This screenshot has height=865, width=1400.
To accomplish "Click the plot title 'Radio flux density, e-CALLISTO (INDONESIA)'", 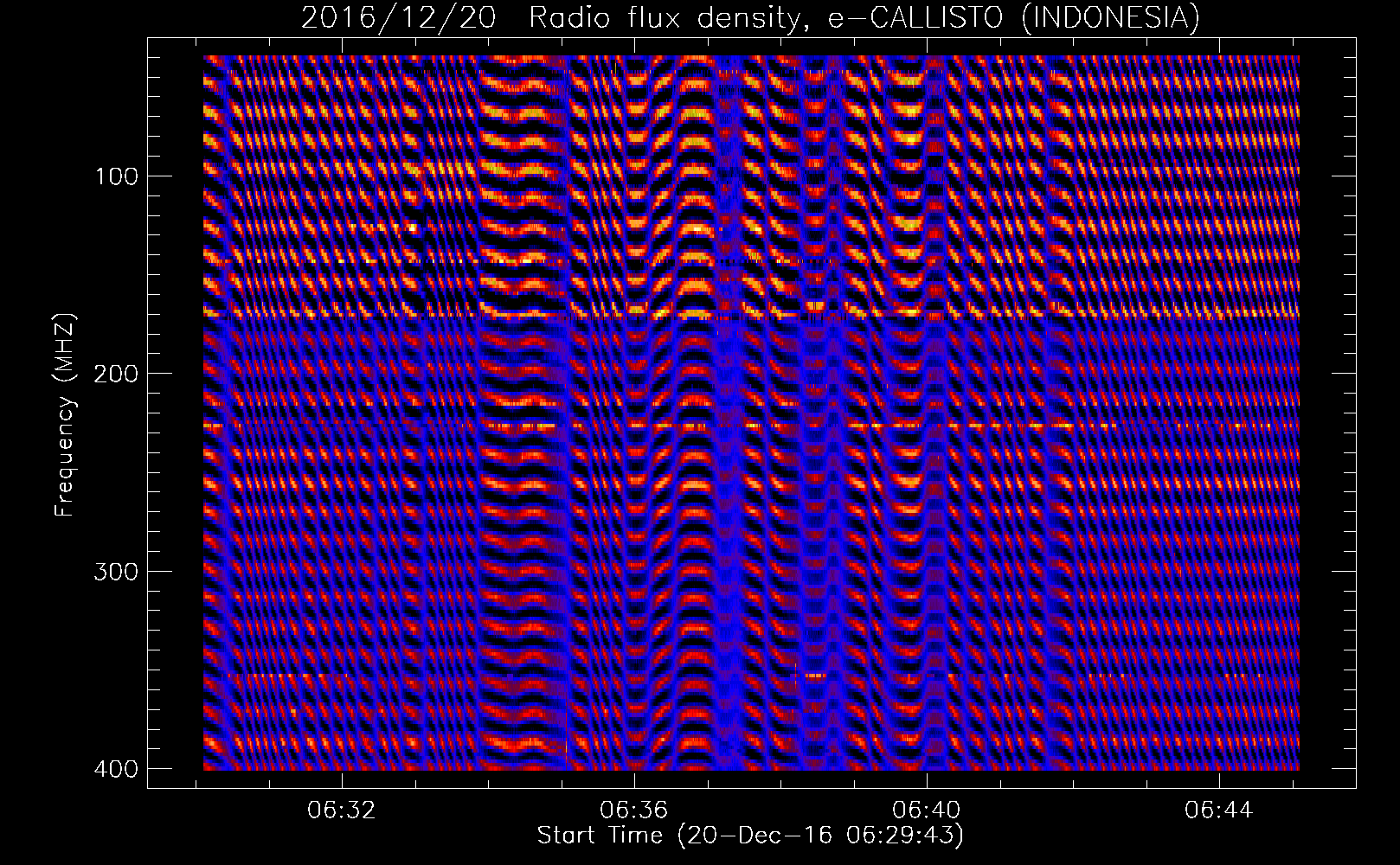I will (864, 16).
